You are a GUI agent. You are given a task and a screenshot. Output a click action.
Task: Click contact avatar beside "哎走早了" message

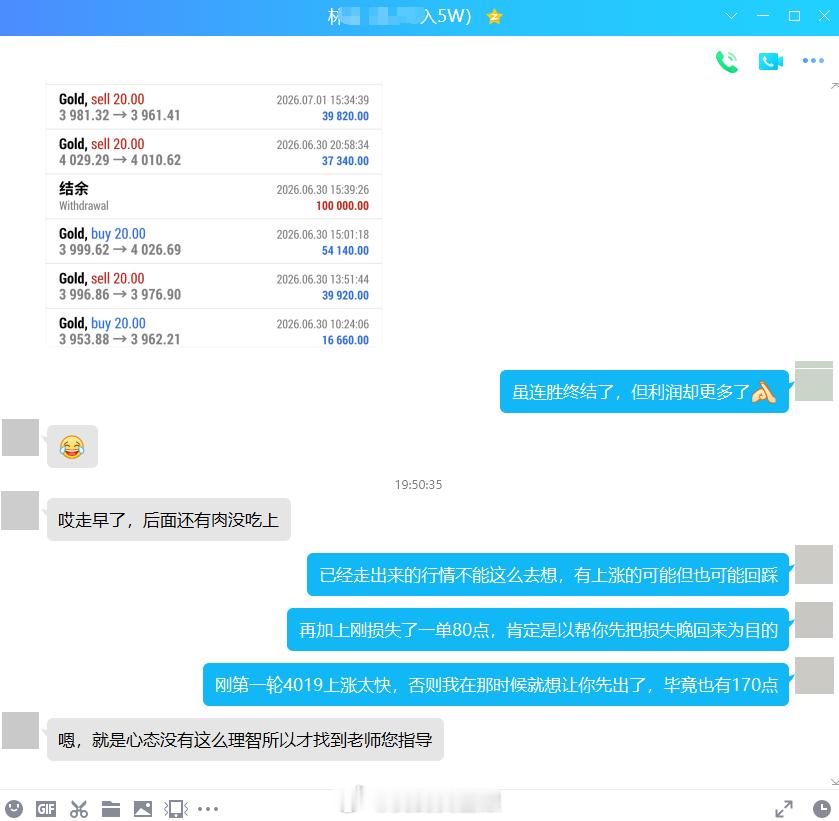(x=20, y=511)
